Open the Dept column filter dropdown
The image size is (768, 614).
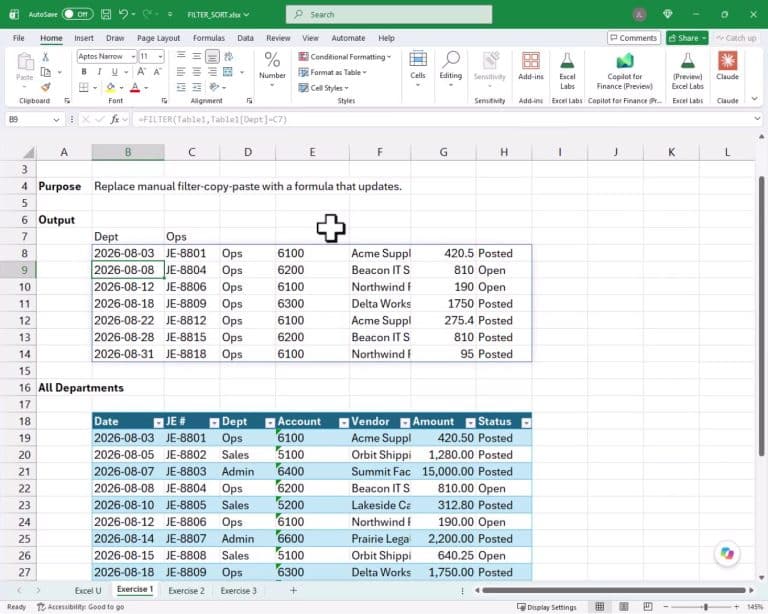point(270,423)
